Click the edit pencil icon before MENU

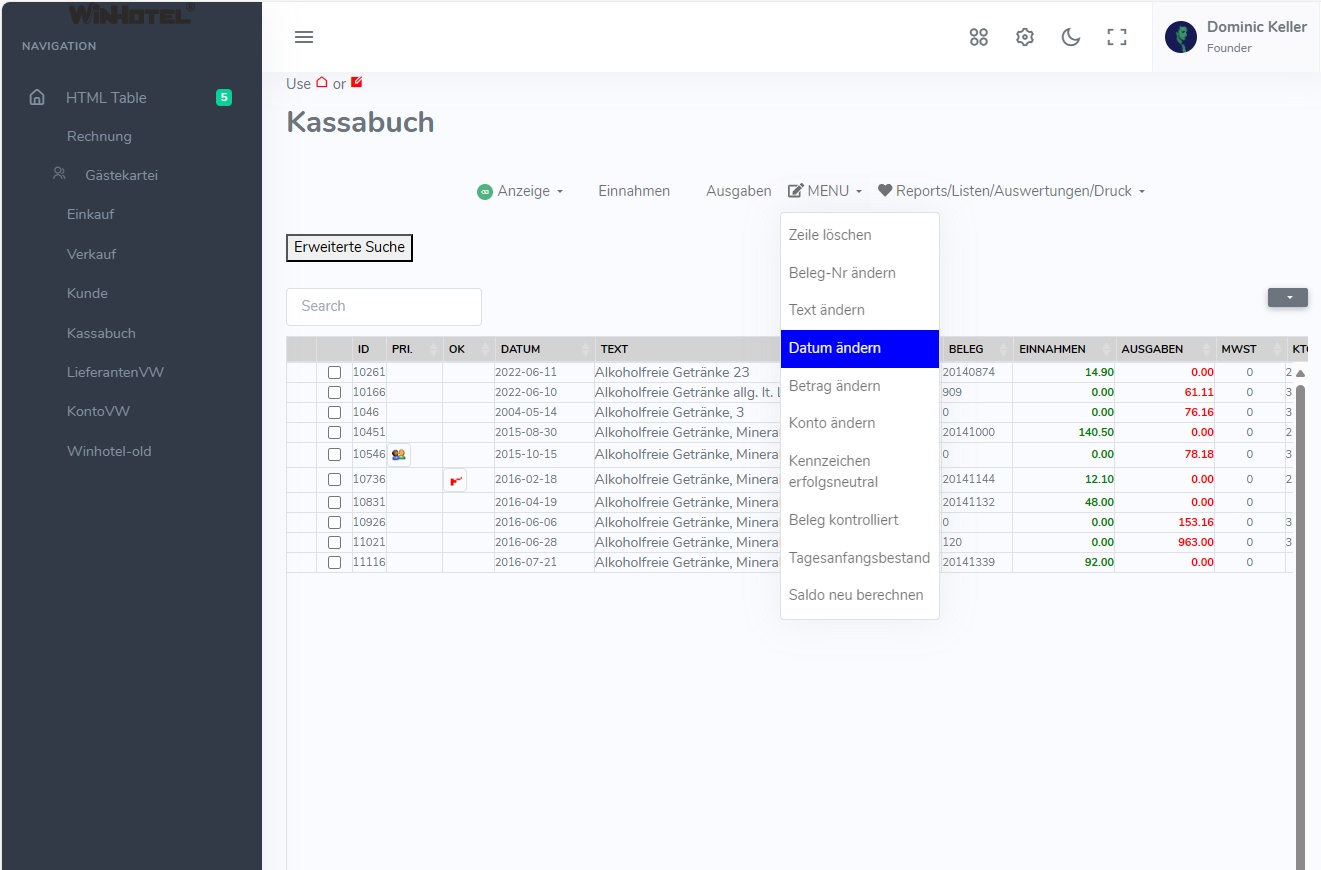[x=796, y=190]
